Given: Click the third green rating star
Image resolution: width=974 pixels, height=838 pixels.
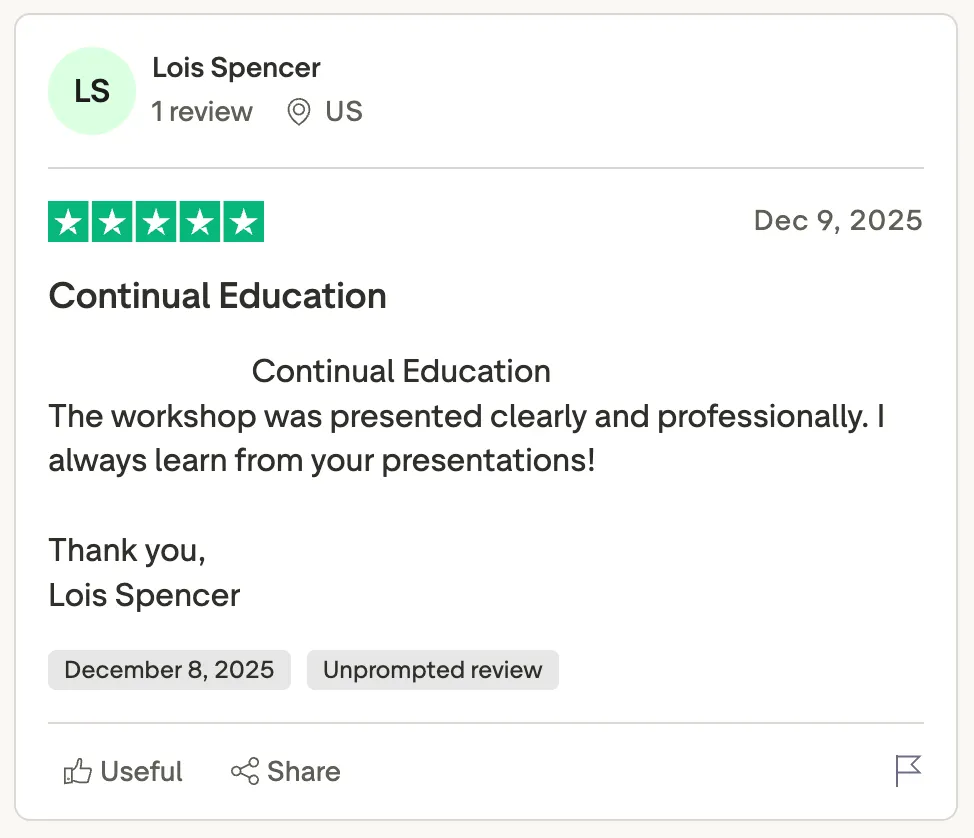Looking at the screenshot, I should coord(156,222).
